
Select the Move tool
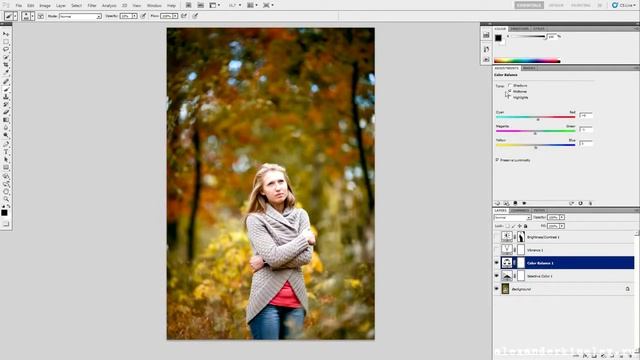(6, 34)
